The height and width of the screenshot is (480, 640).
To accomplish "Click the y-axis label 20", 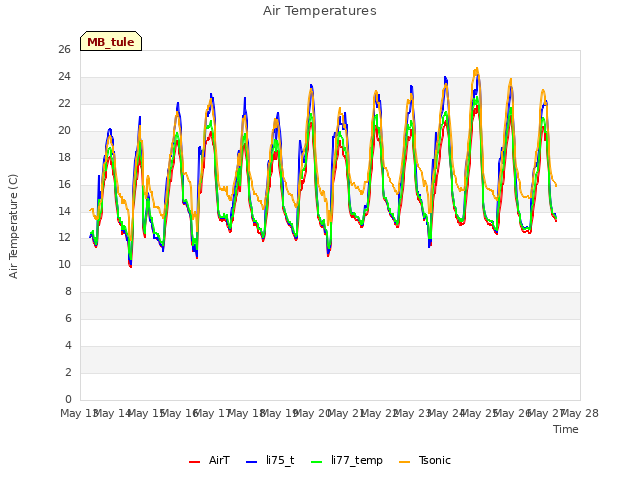I will [64, 130].
